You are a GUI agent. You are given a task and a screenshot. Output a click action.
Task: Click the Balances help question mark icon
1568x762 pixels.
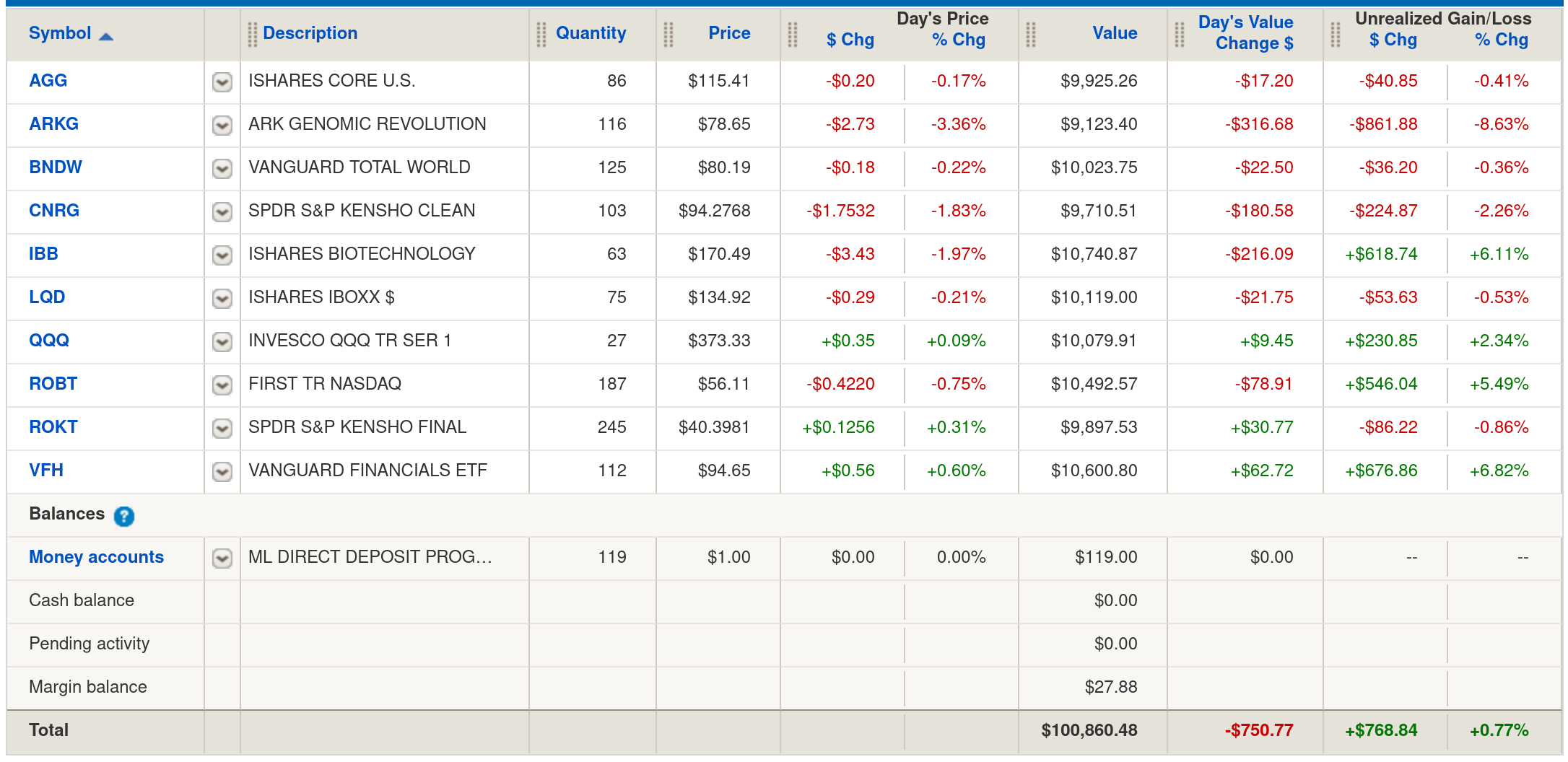pyautogui.click(x=124, y=516)
